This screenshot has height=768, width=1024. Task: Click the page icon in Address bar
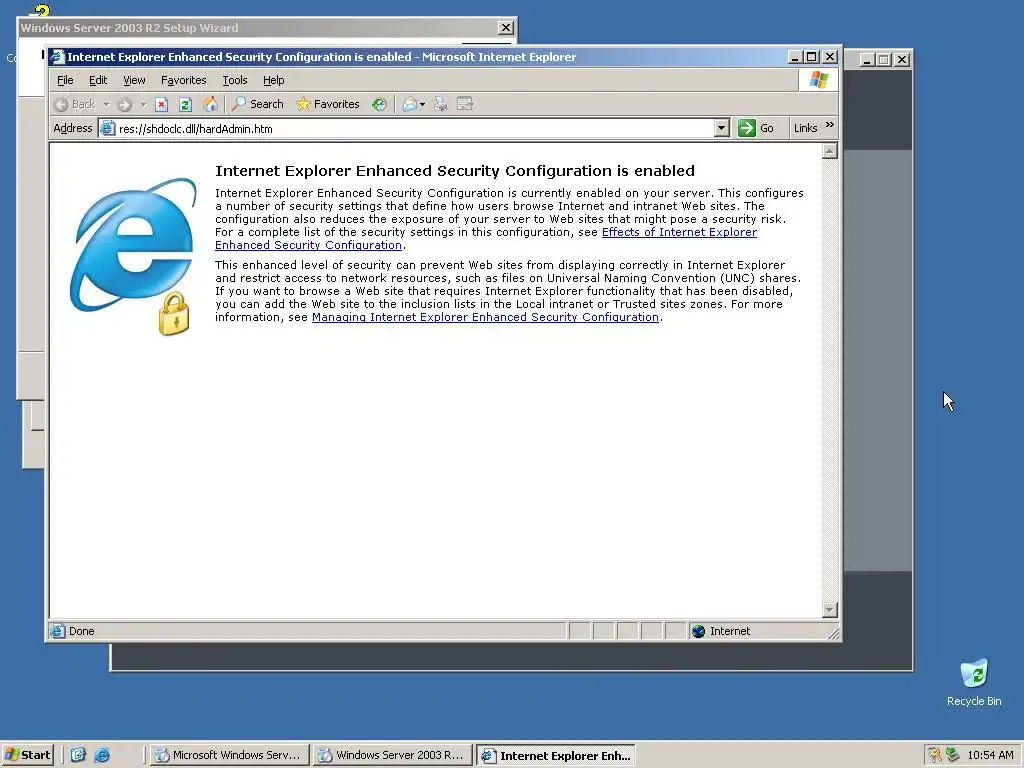pos(107,129)
